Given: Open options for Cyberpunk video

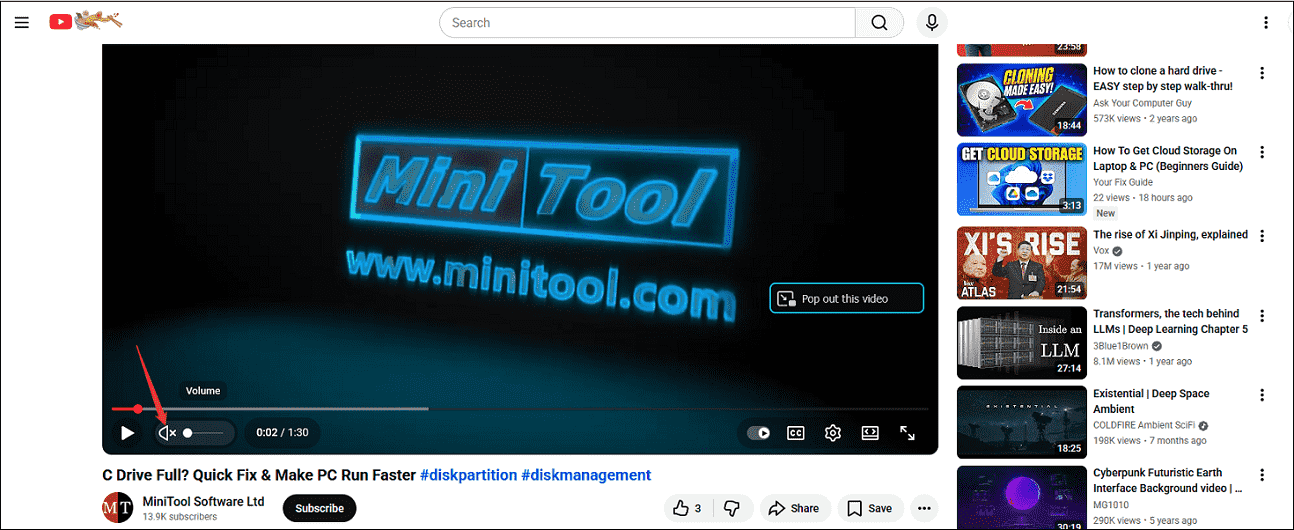Looking at the screenshot, I should pos(1262,474).
